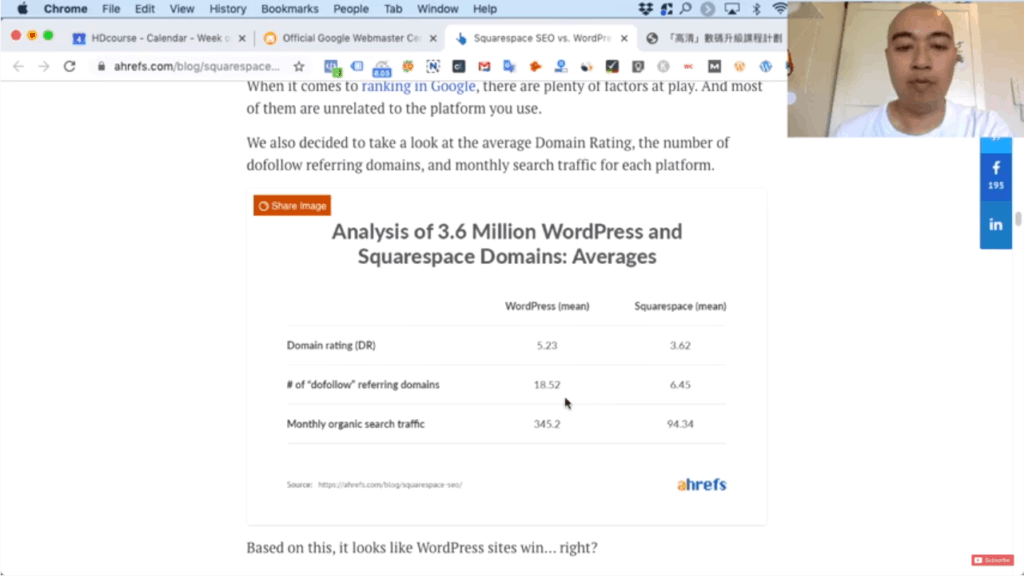This screenshot has height=576, width=1024.
Task: Click the Squarespace value 94.34
Action: click(680, 424)
